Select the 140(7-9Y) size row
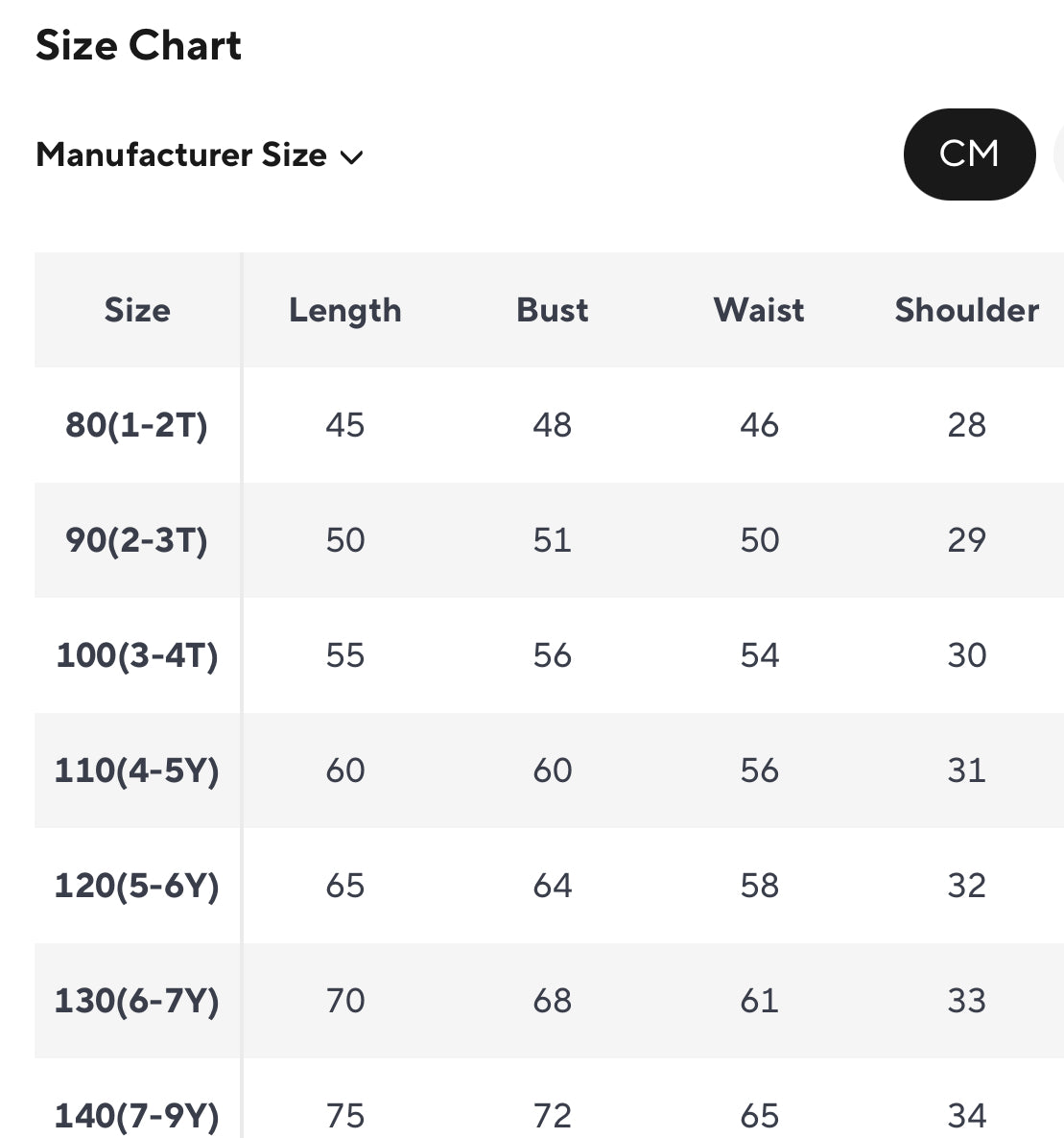This screenshot has width=1064, height=1138. point(137,1114)
